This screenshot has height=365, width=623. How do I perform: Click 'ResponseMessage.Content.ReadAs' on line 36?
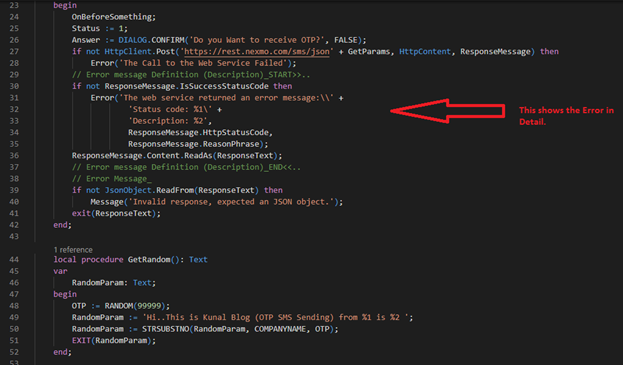pyautogui.click(x=142, y=155)
